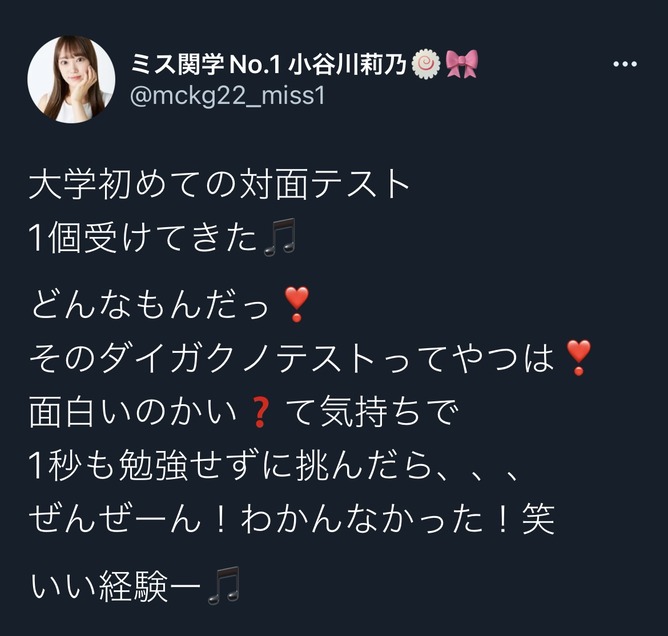Screen dimensions: 668x636
Task: Select the text 面白いのかい
Action: point(133,412)
